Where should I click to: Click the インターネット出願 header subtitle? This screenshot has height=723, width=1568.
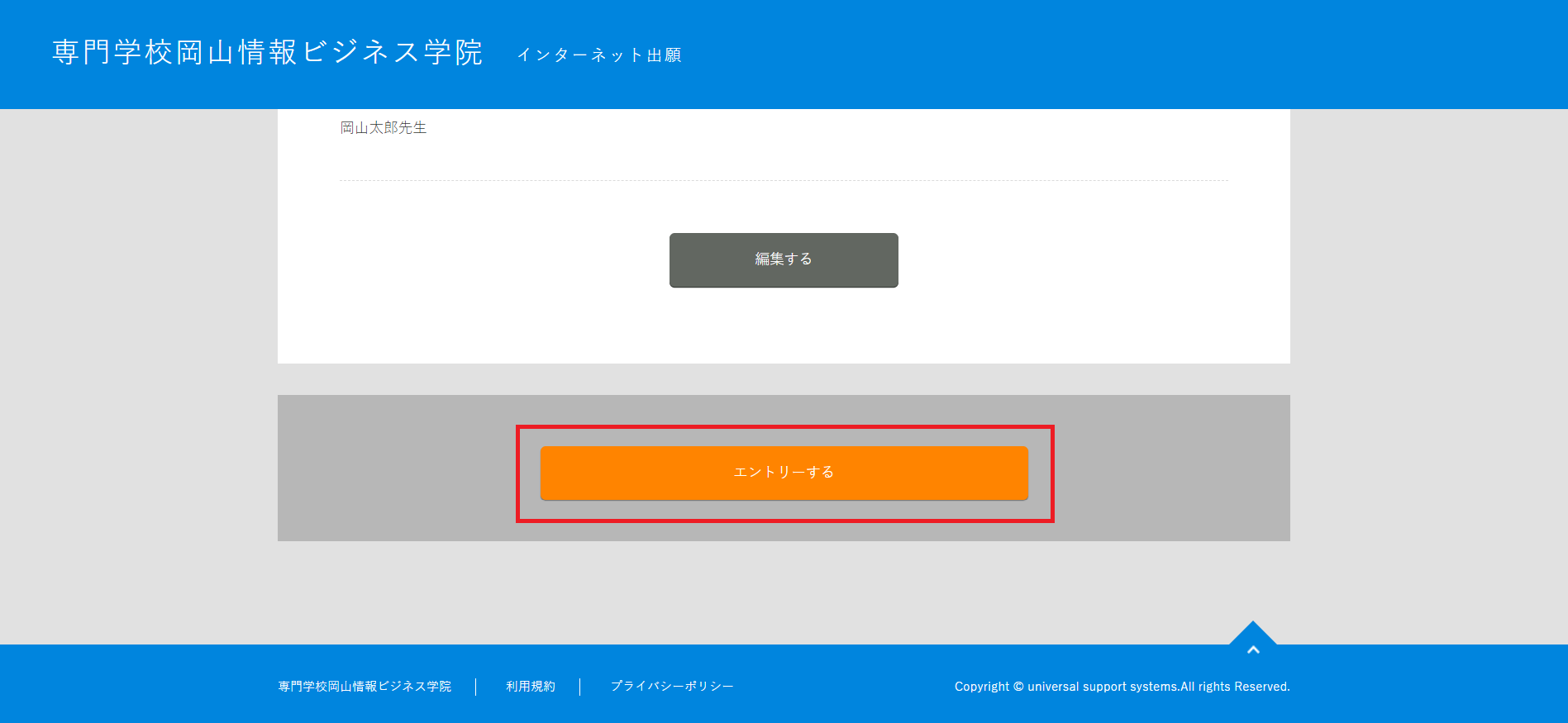tap(598, 55)
